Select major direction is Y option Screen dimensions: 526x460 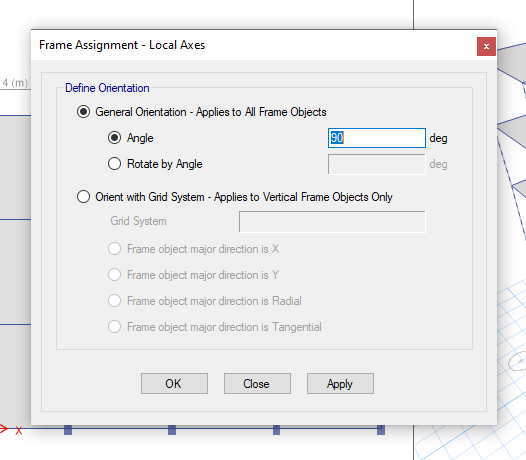tap(114, 275)
